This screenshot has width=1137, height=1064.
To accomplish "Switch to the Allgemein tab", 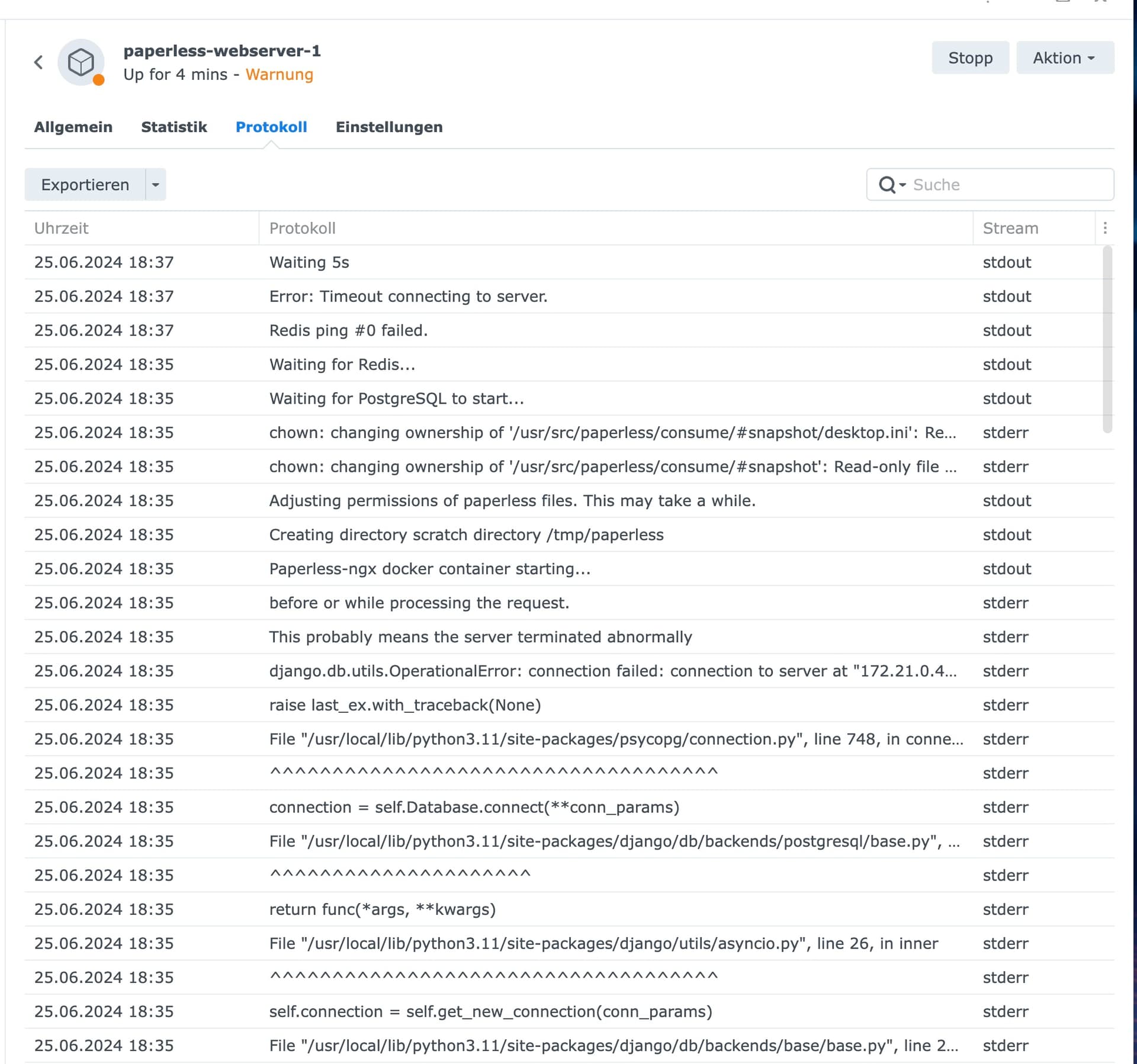I will coord(73,127).
